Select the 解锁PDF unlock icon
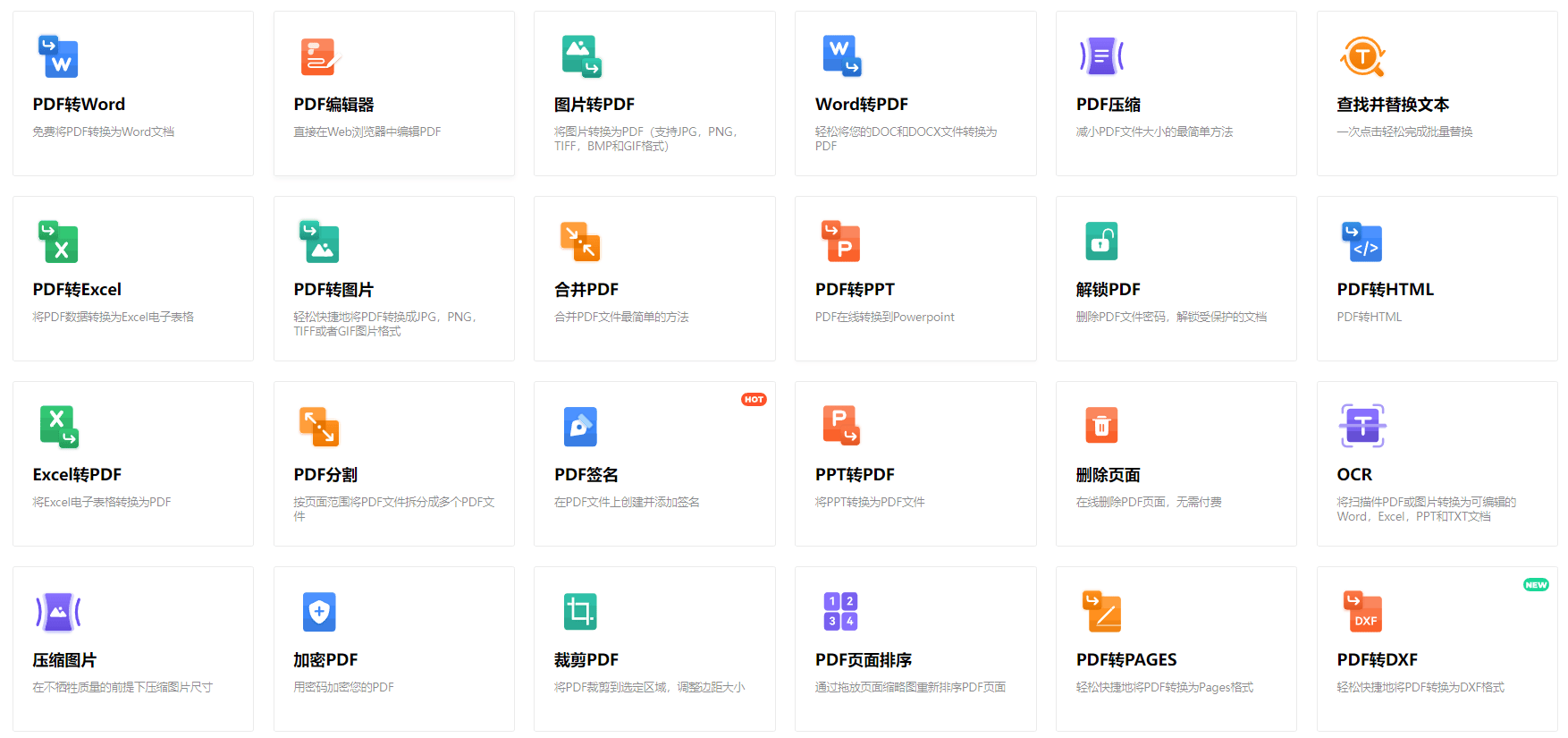 [1101, 242]
